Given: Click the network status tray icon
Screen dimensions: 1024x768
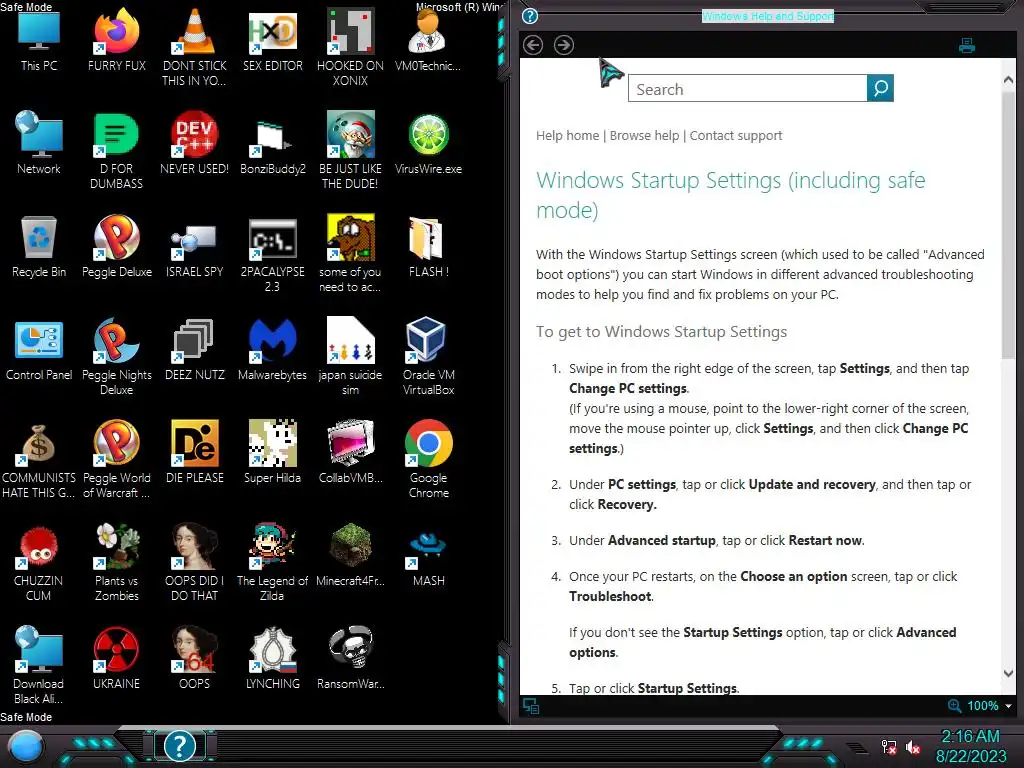Looking at the screenshot, I should (x=888, y=747).
